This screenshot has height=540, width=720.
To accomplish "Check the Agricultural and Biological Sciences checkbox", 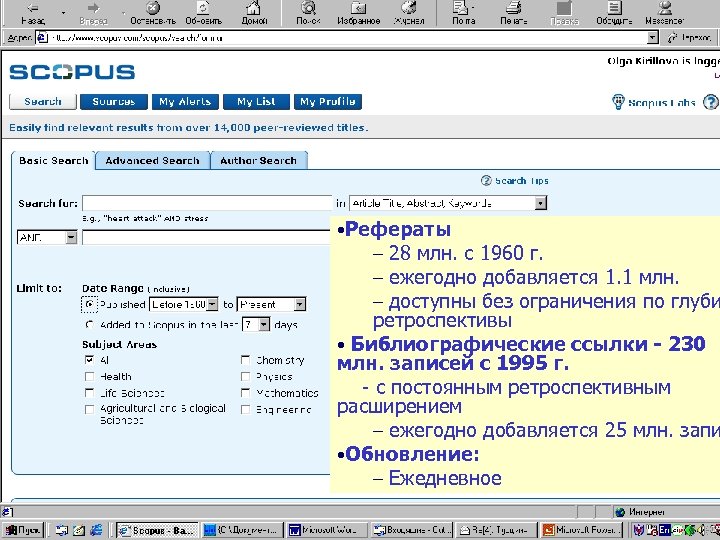I will [90, 409].
